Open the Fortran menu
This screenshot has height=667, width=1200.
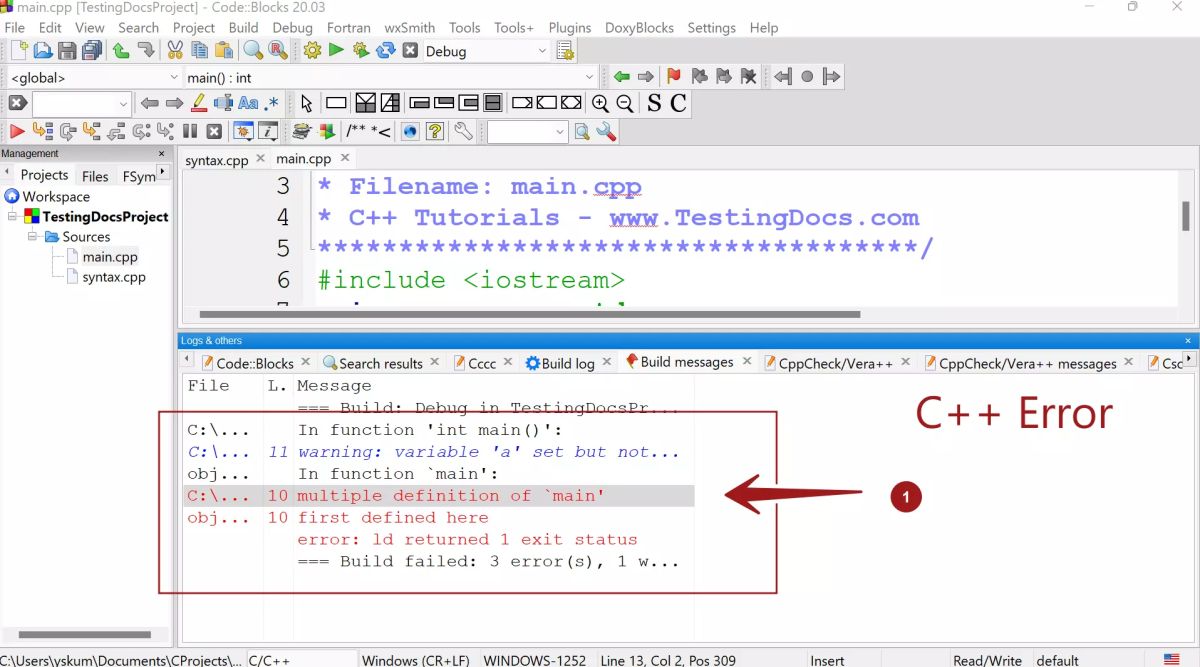348,27
